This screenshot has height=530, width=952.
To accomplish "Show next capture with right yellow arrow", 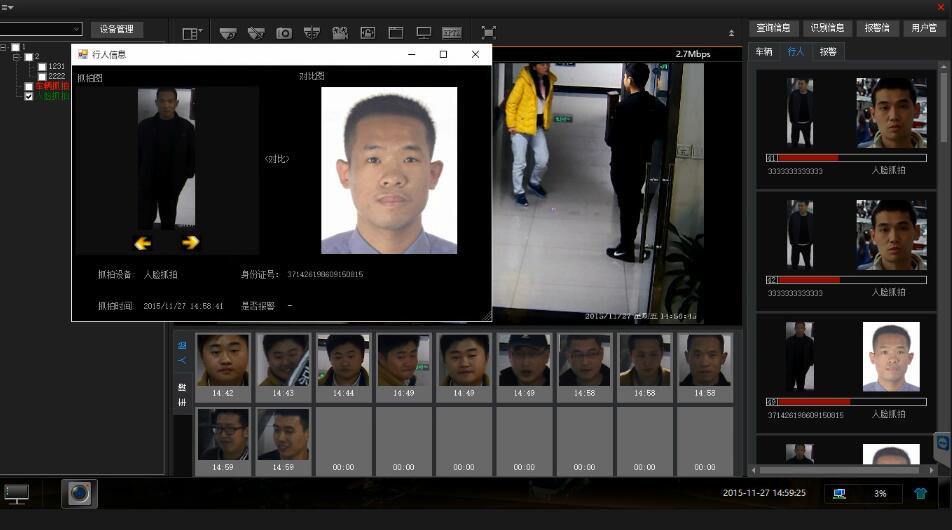I will coord(190,242).
